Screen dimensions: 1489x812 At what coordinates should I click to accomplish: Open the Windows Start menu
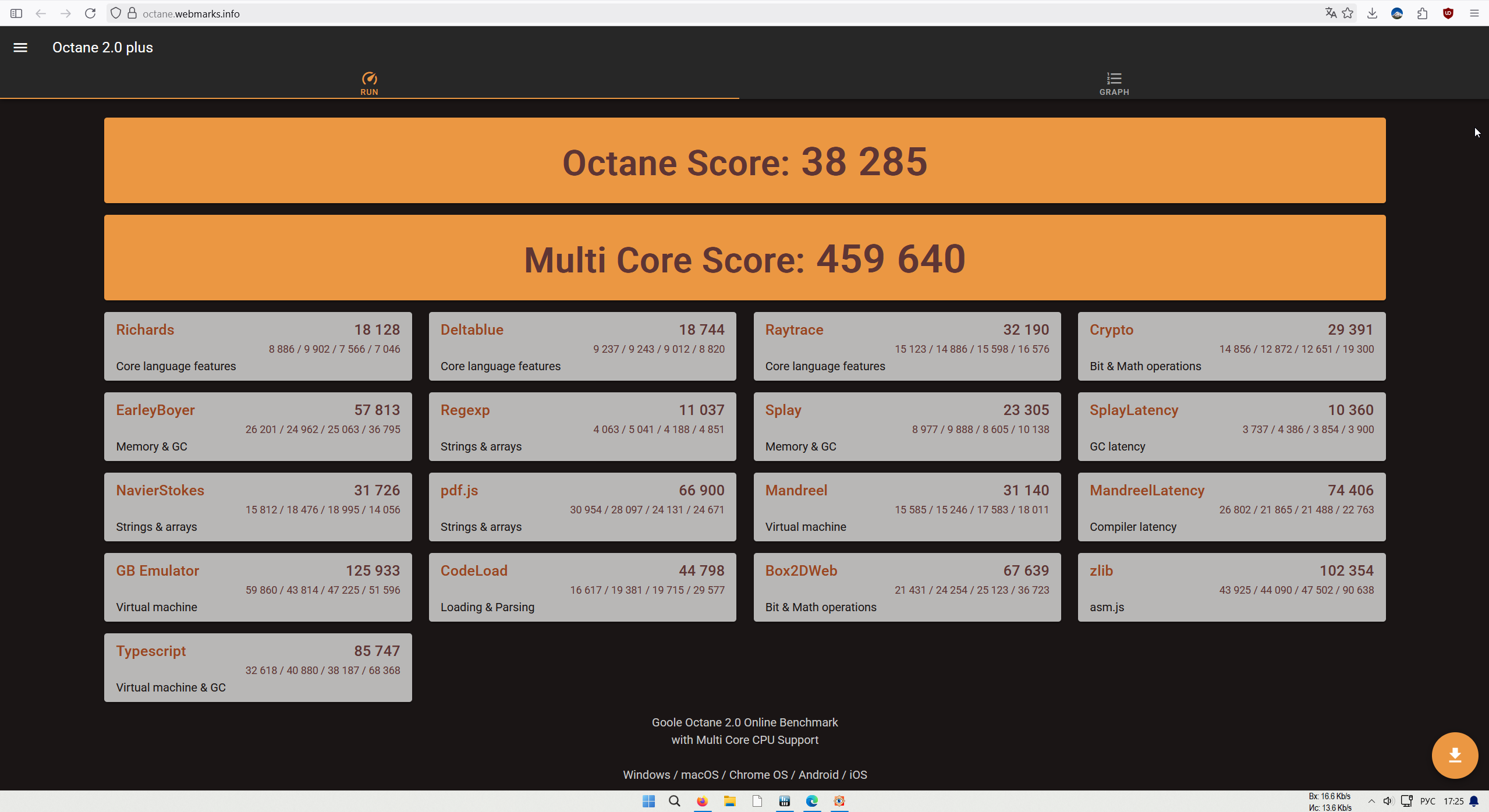pyautogui.click(x=648, y=801)
